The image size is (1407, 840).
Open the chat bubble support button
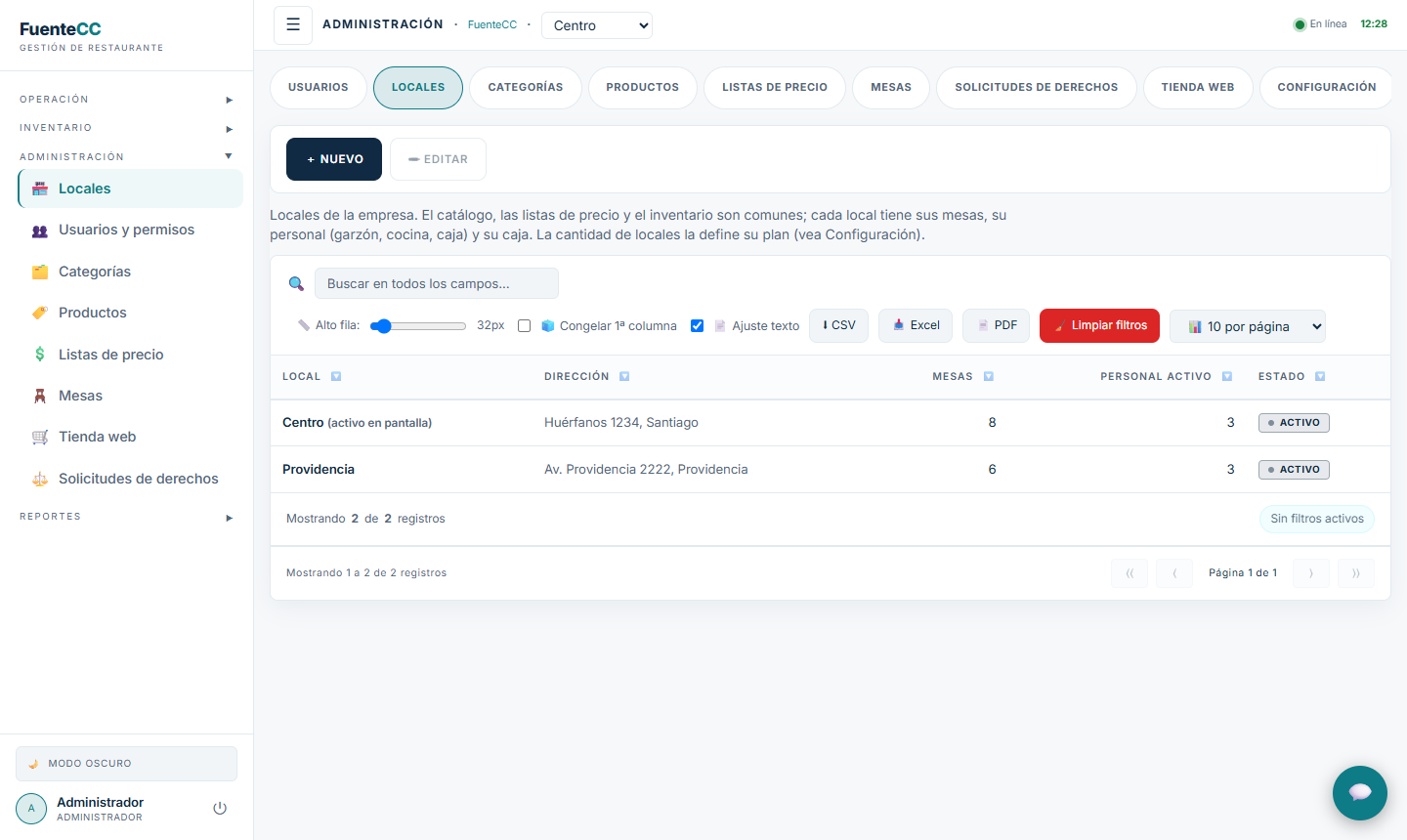pyautogui.click(x=1360, y=793)
